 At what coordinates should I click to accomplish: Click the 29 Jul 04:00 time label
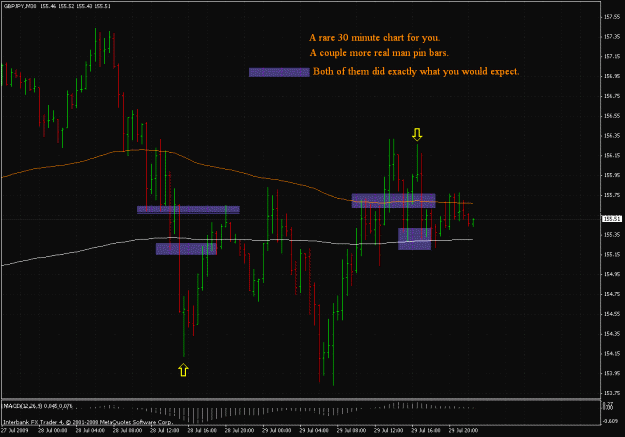pos(314,431)
